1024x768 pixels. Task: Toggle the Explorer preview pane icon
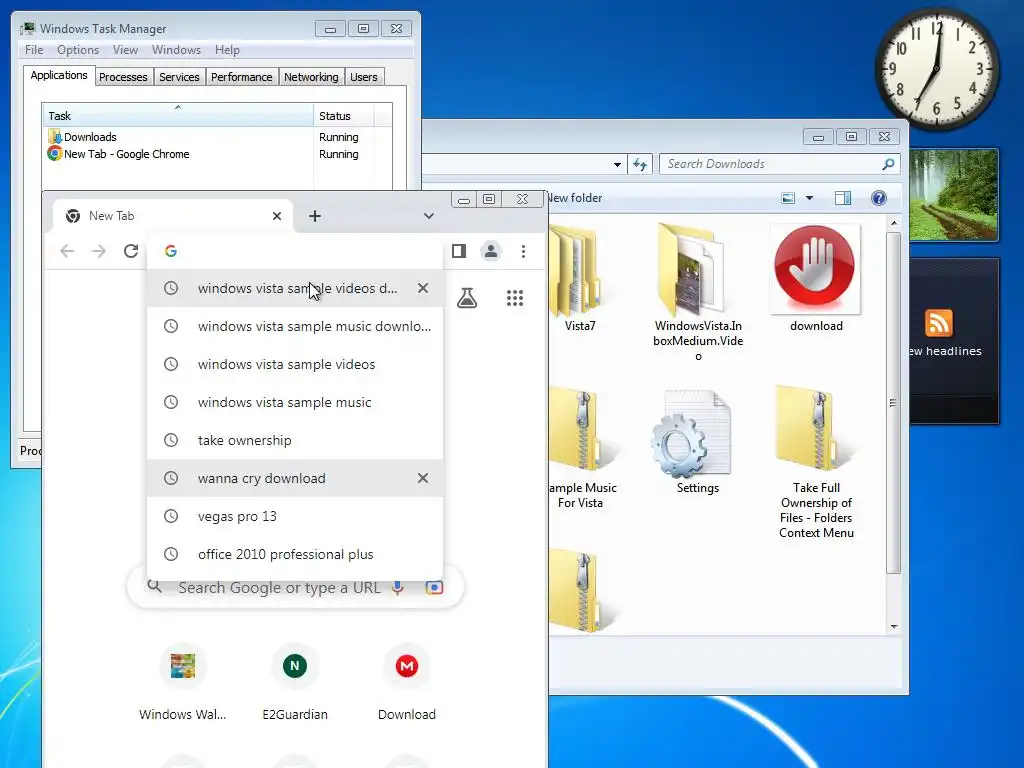[x=842, y=198]
